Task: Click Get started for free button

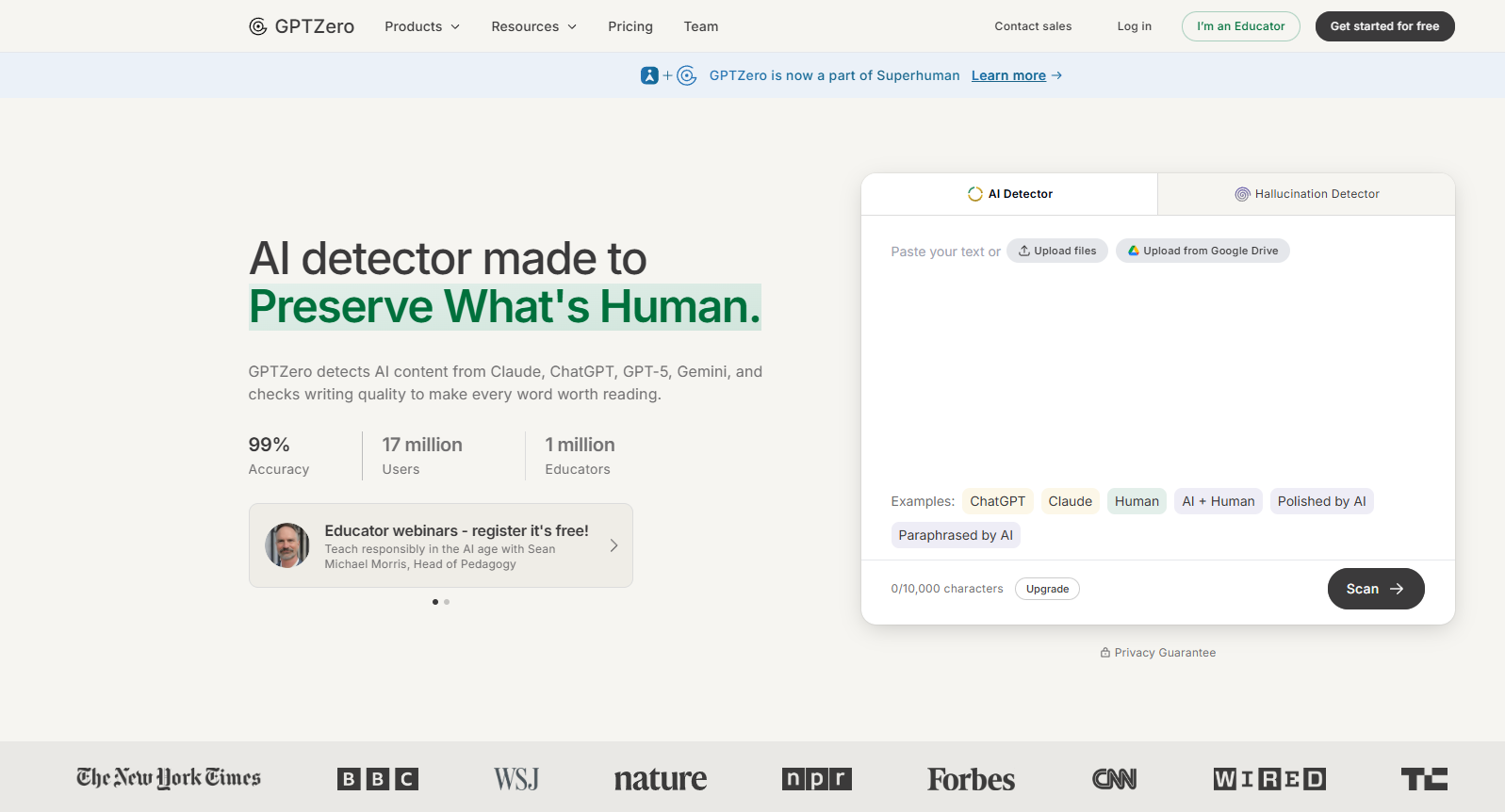Action: [1385, 26]
